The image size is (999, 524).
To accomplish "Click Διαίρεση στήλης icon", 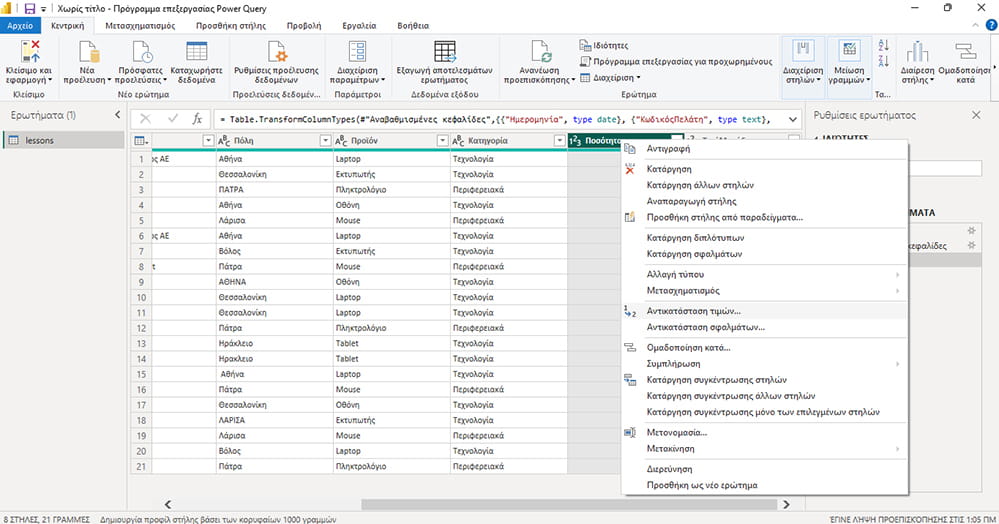I will coord(917,52).
